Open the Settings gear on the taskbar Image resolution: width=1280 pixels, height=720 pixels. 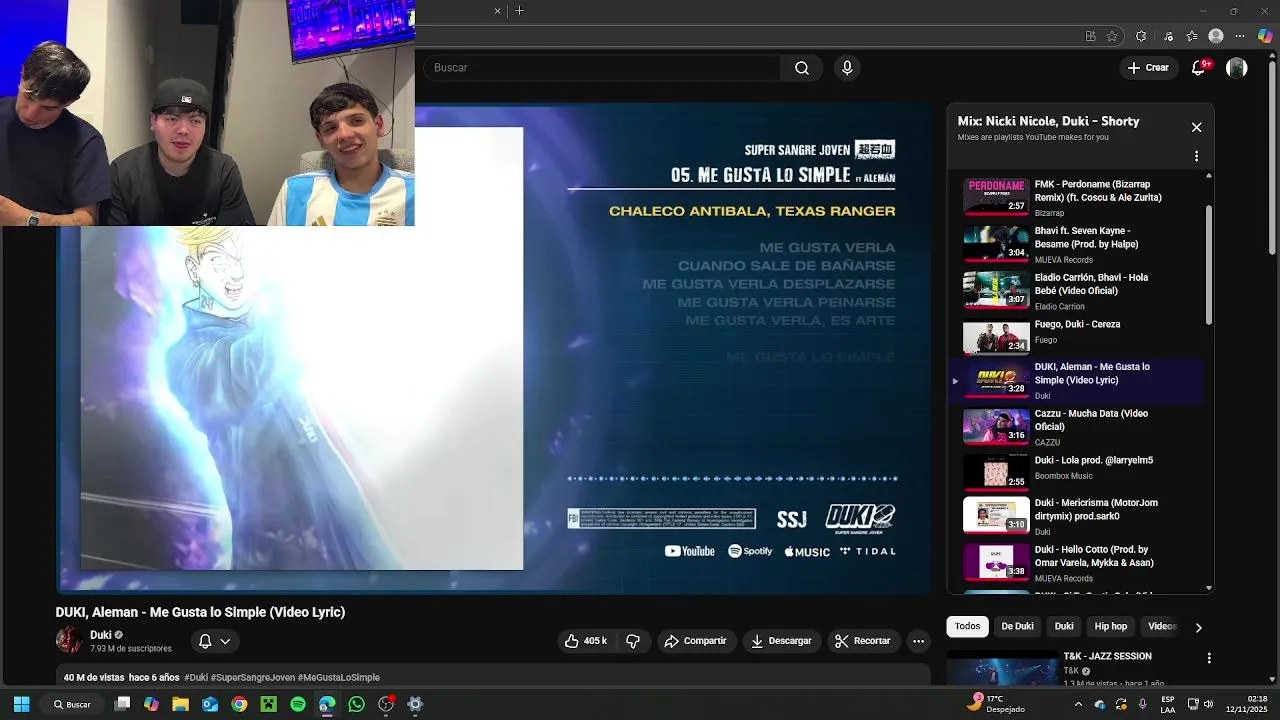click(x=415, y=704)
